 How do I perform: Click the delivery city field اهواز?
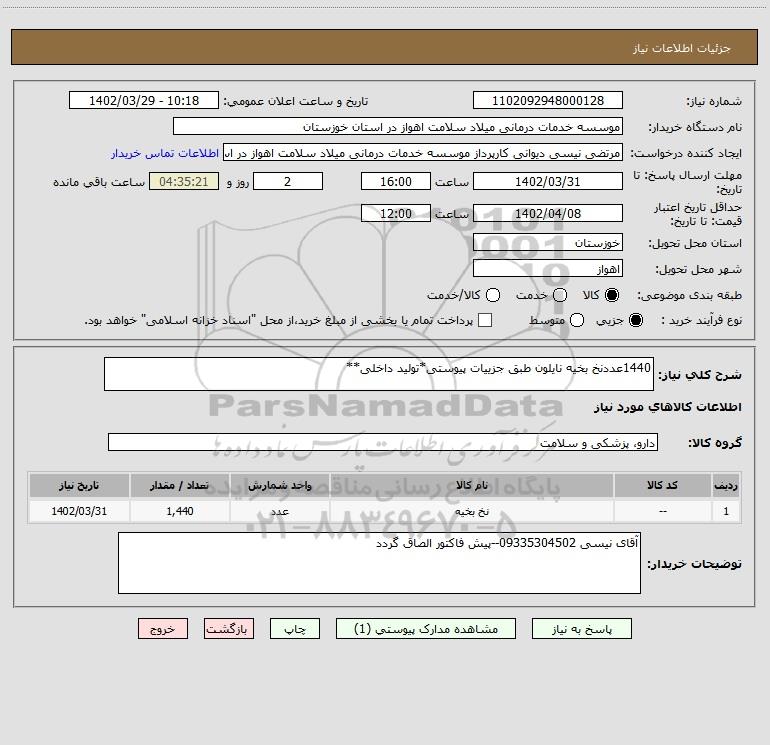coord(548,268)
